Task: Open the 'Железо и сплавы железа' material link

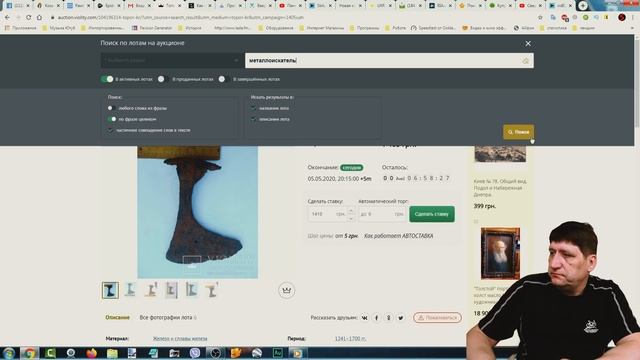Action: (x=180, y=339)
